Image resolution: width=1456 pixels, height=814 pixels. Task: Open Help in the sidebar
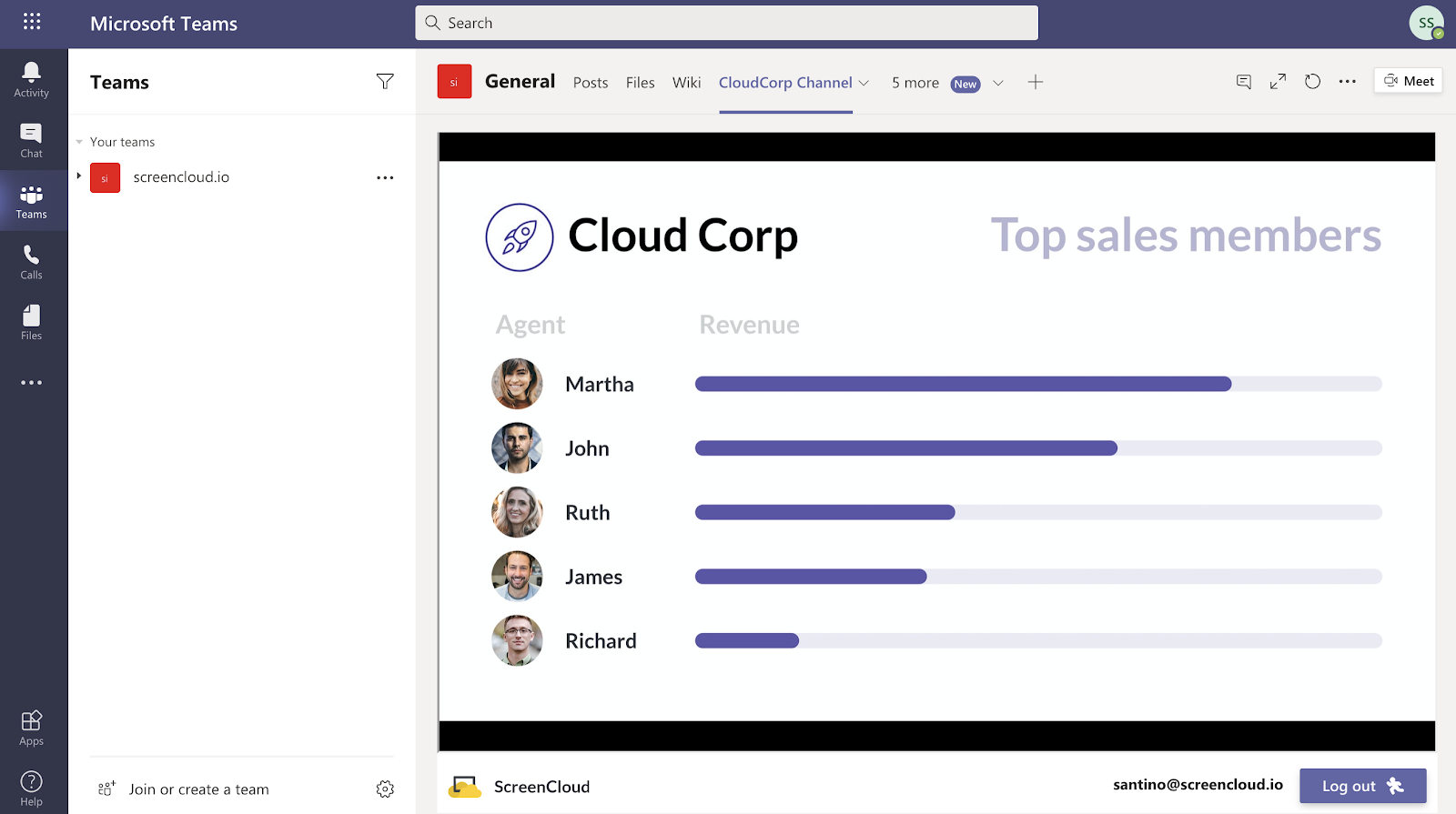32,789
